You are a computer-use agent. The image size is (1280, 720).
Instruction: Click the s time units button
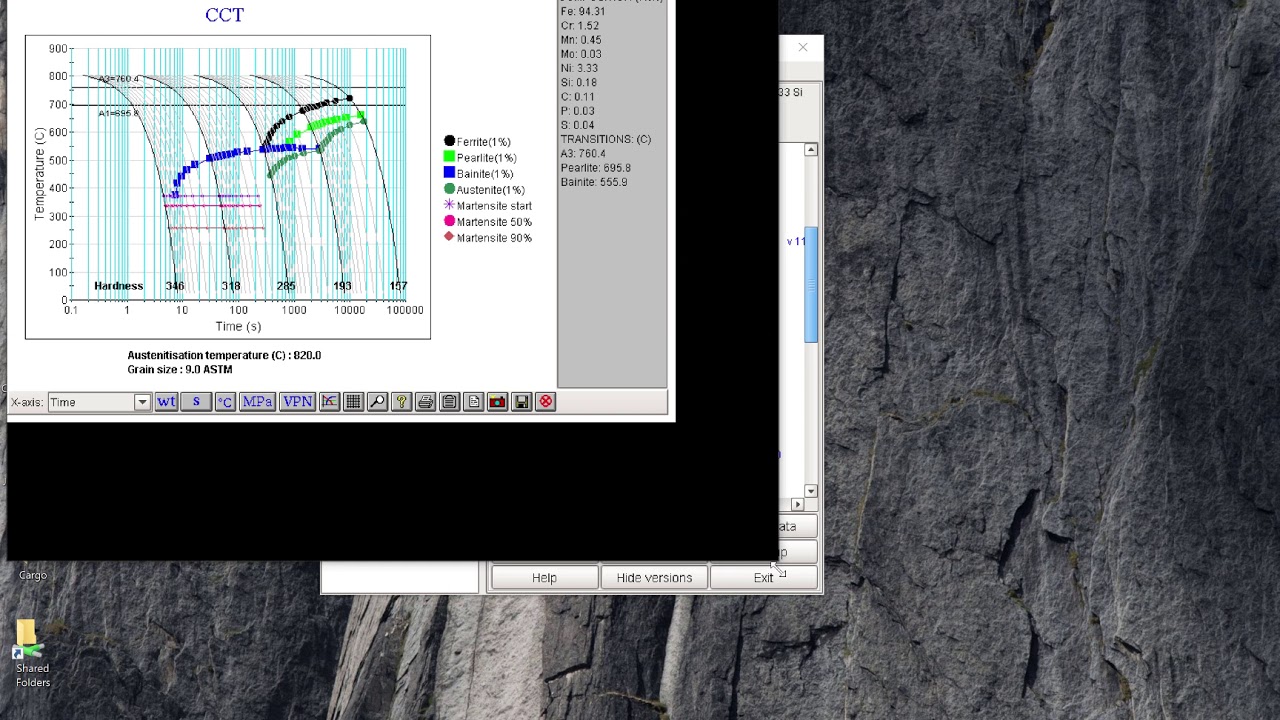(196, 402)
